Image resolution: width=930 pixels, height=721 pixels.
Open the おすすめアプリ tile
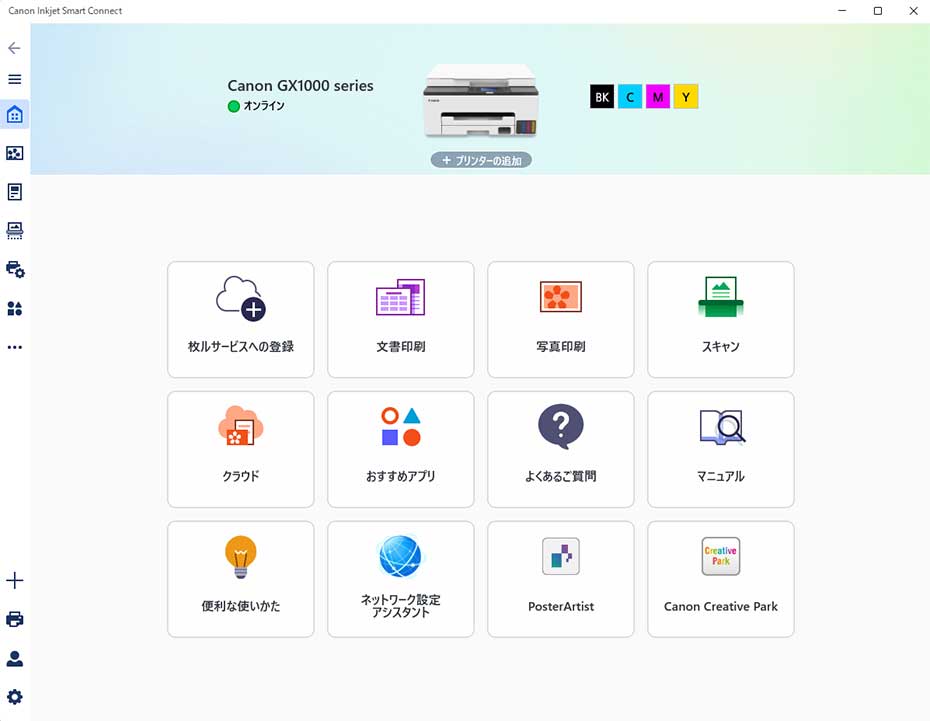pos(401,449)
